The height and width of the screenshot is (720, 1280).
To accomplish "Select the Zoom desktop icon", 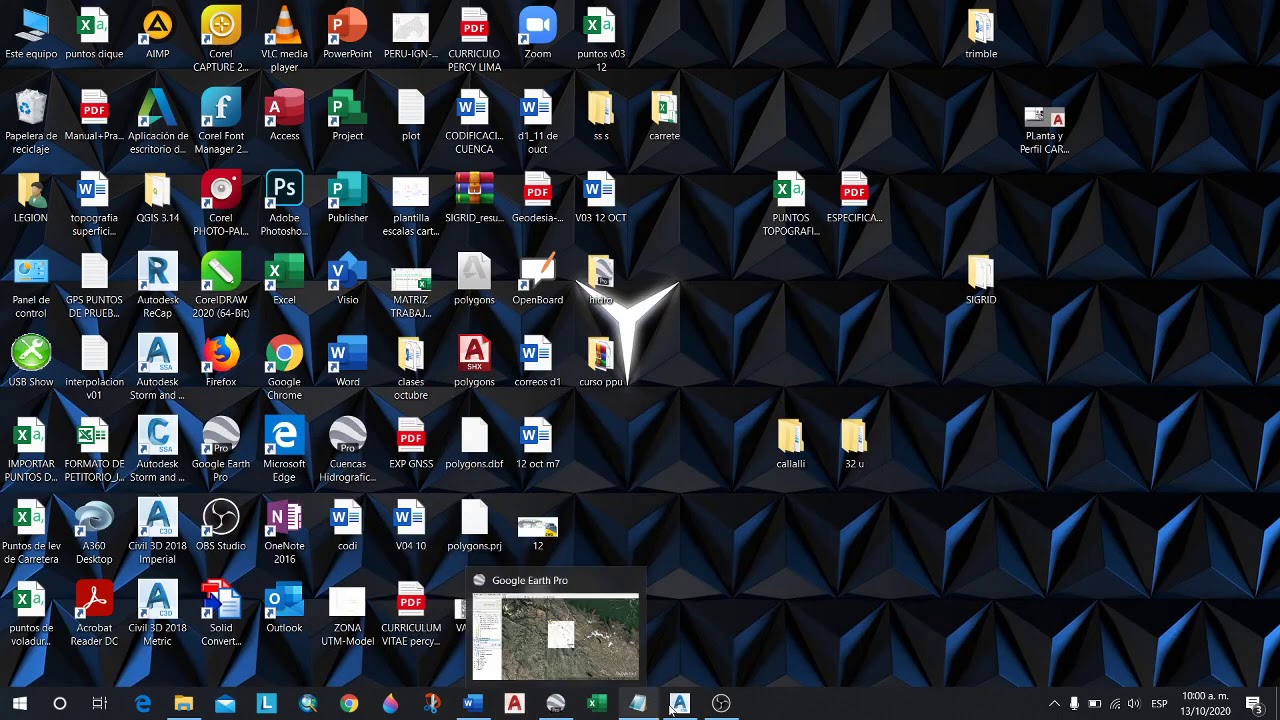I will coord(537,35).
